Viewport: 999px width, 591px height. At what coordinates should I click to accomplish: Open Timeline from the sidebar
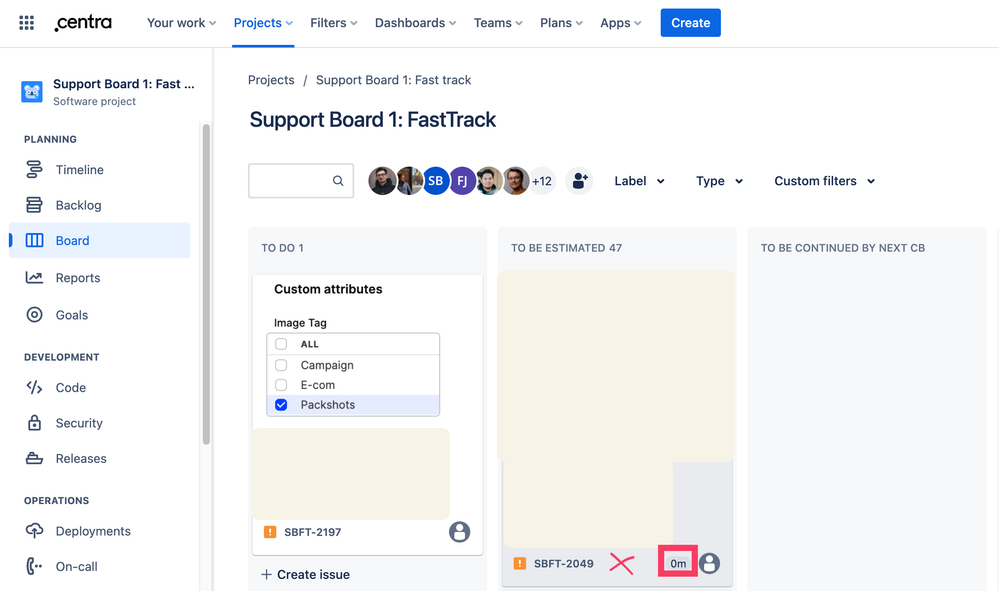[x=79, y=169]
